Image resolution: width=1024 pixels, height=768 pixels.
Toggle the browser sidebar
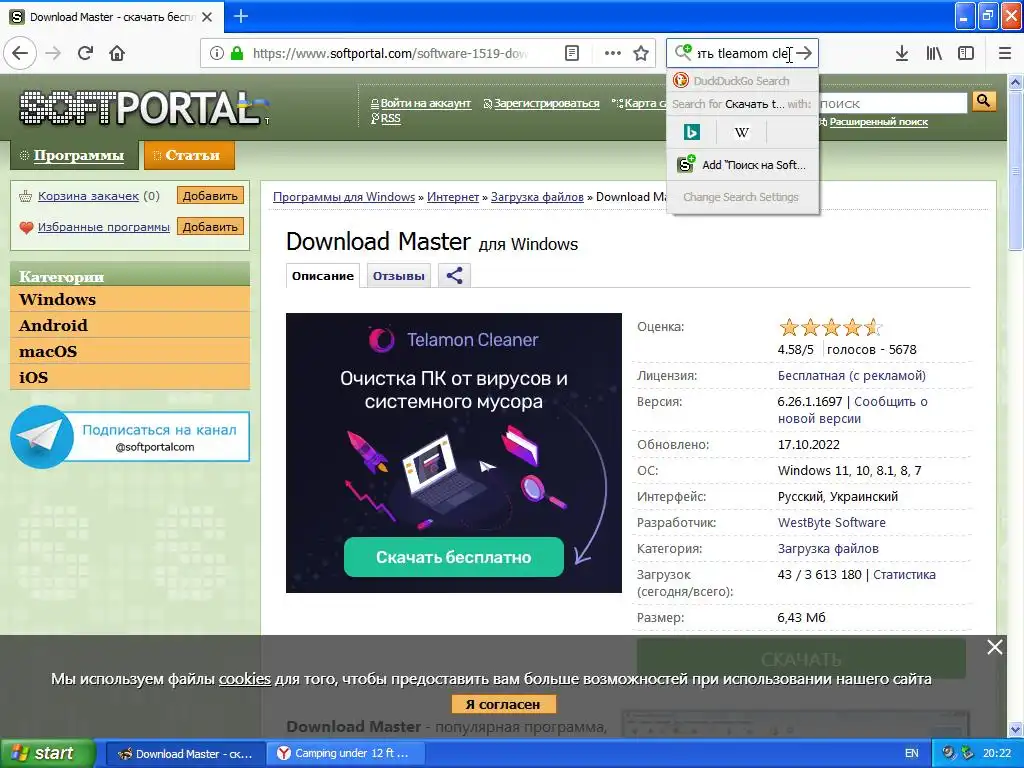click(966, 53)
